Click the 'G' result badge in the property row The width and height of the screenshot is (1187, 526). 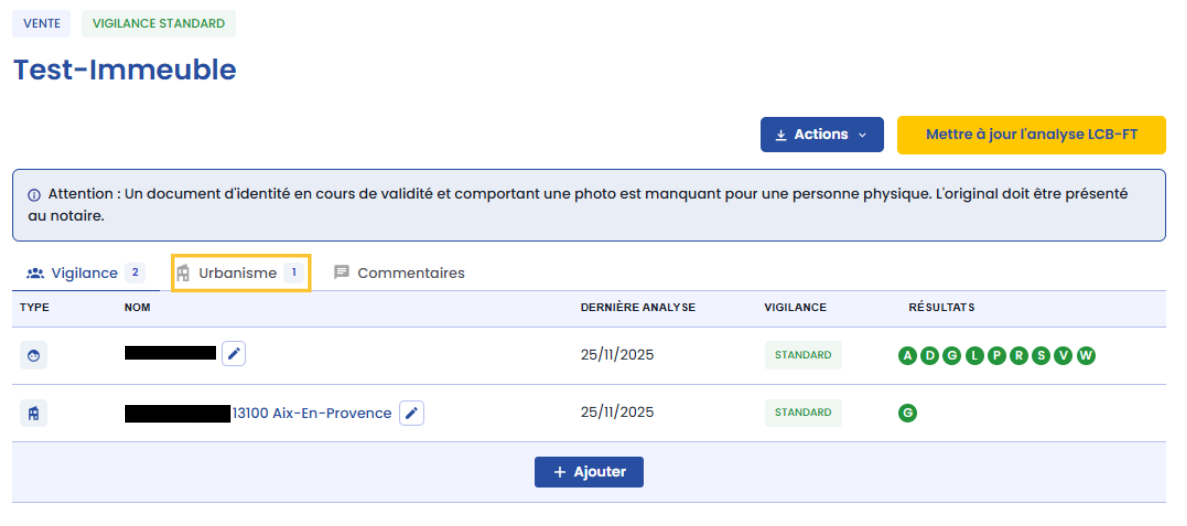click(908, 412)
